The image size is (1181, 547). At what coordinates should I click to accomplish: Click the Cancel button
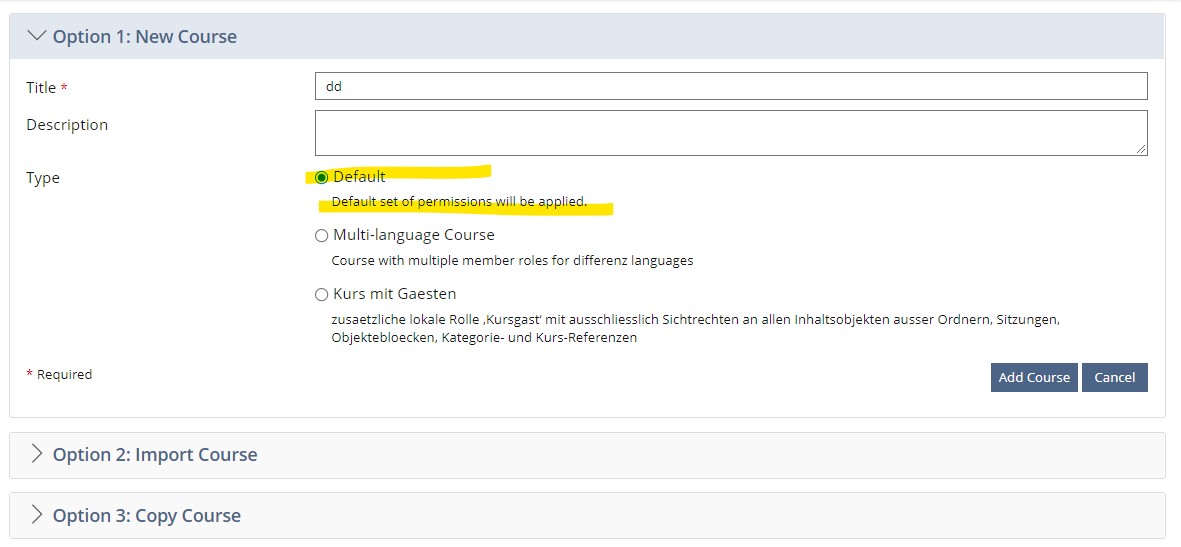point(1114,377)
